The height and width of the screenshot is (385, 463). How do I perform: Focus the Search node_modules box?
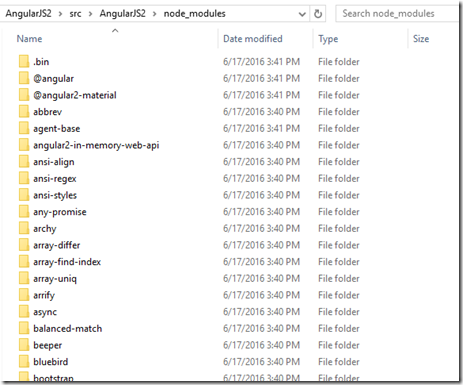397,14
